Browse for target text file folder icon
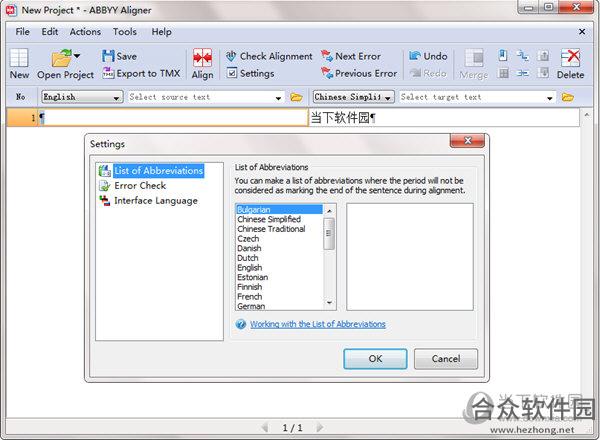The image size is (600, 440). coord(567,97)
